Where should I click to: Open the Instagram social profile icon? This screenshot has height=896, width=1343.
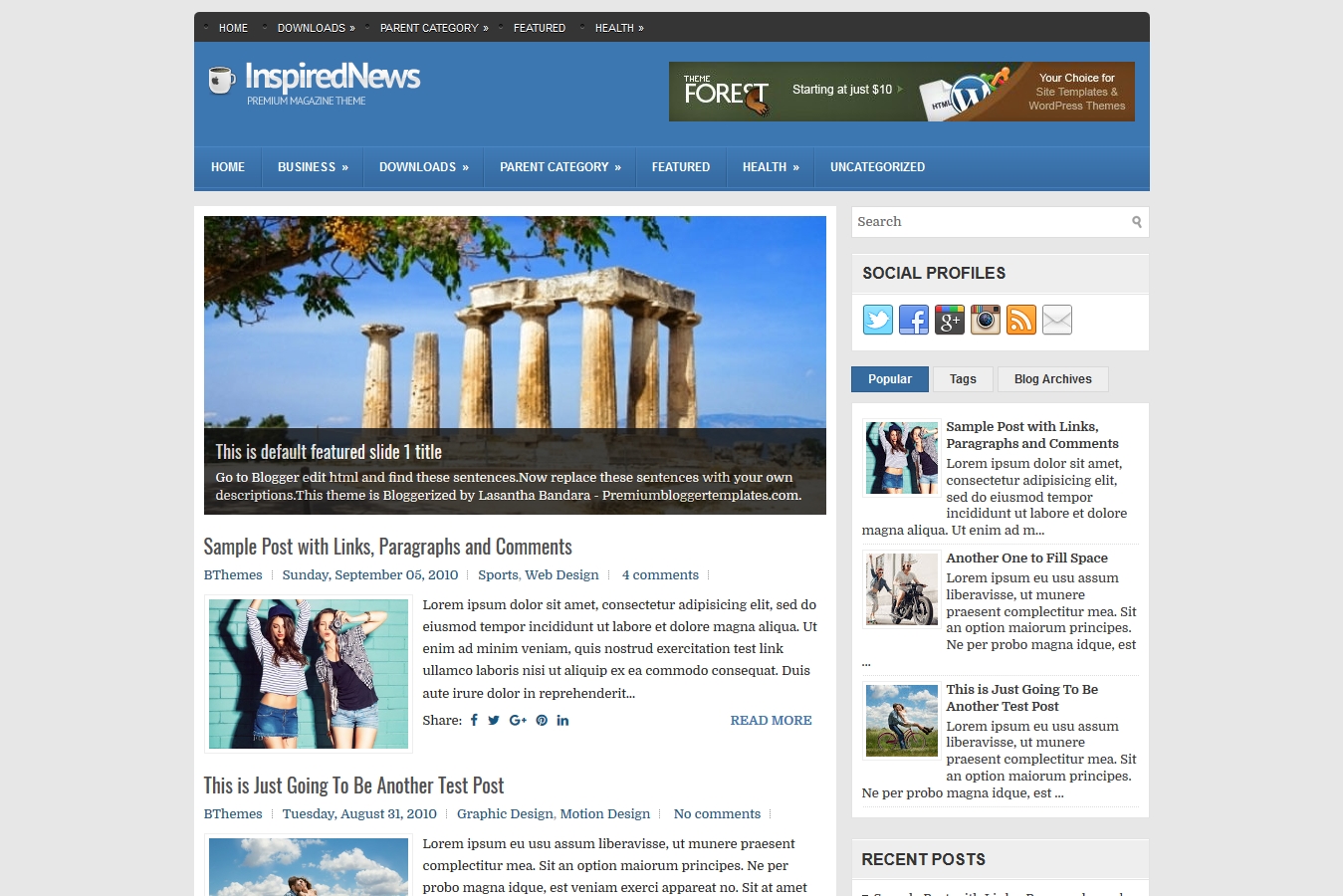[x=986, y=320]
